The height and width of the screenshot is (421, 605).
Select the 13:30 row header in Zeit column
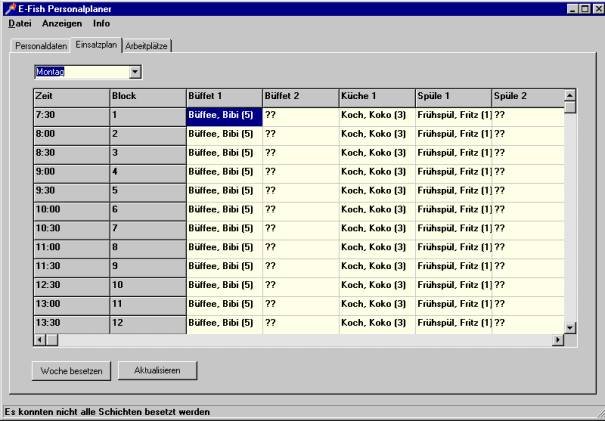pyautogui.click(x=70, y=322)
